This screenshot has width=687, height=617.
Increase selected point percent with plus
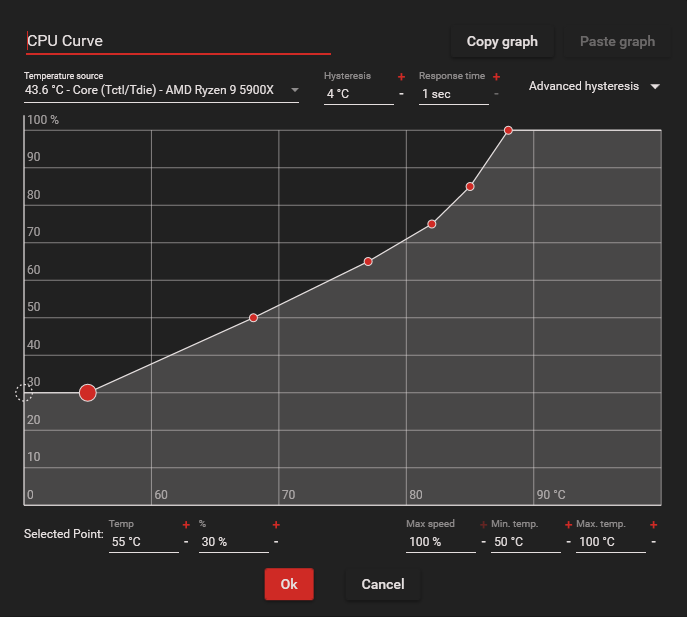(276, 525)
